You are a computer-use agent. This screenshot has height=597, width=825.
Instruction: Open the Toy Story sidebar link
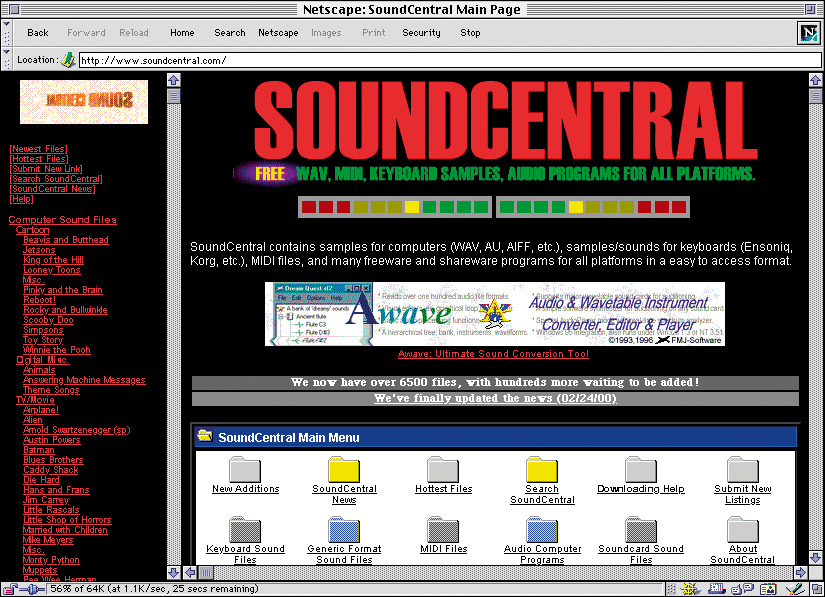pos(43,340)
